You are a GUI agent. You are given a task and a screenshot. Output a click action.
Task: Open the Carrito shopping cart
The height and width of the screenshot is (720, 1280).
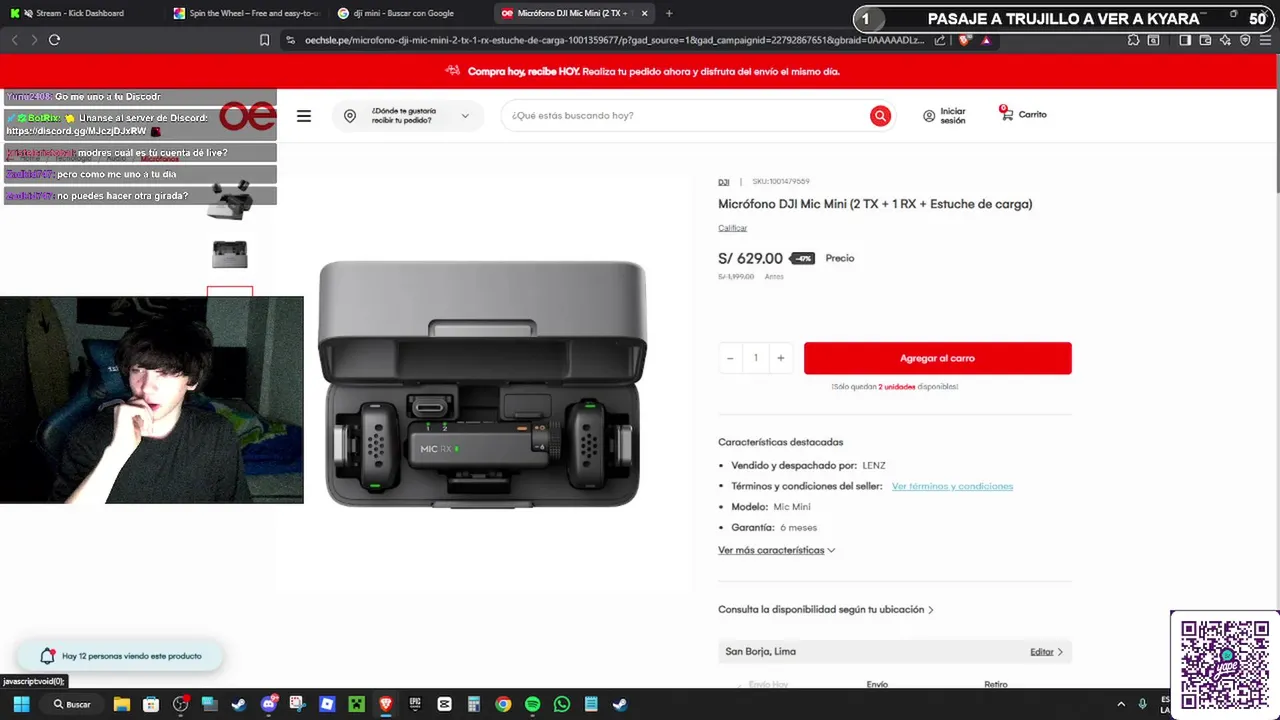1023,114
